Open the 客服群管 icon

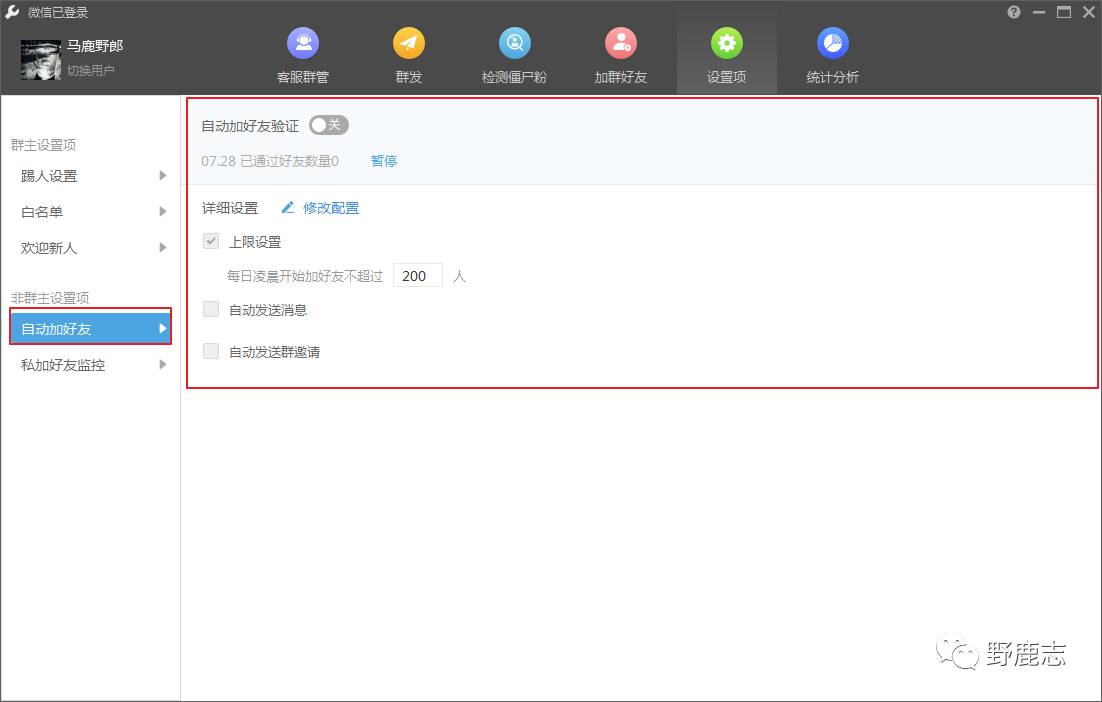(x=302, y=44)
